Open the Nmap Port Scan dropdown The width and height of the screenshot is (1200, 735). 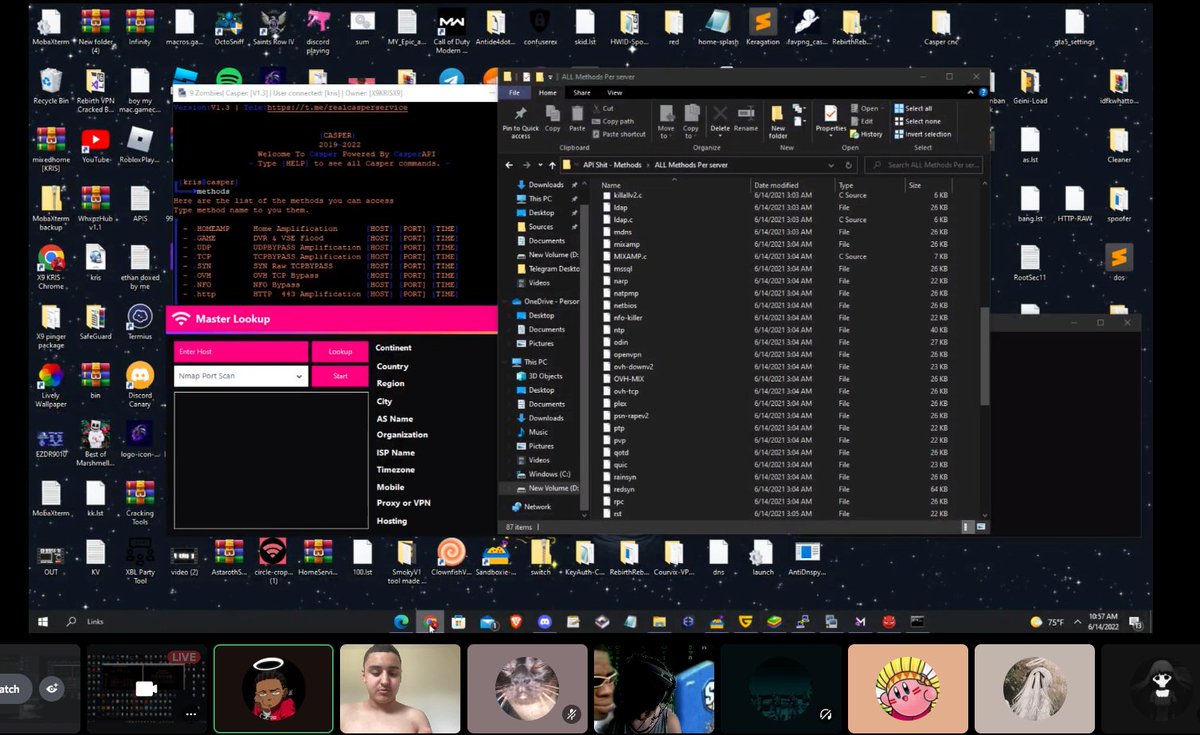pyautogui.click(x=298, y=374)
